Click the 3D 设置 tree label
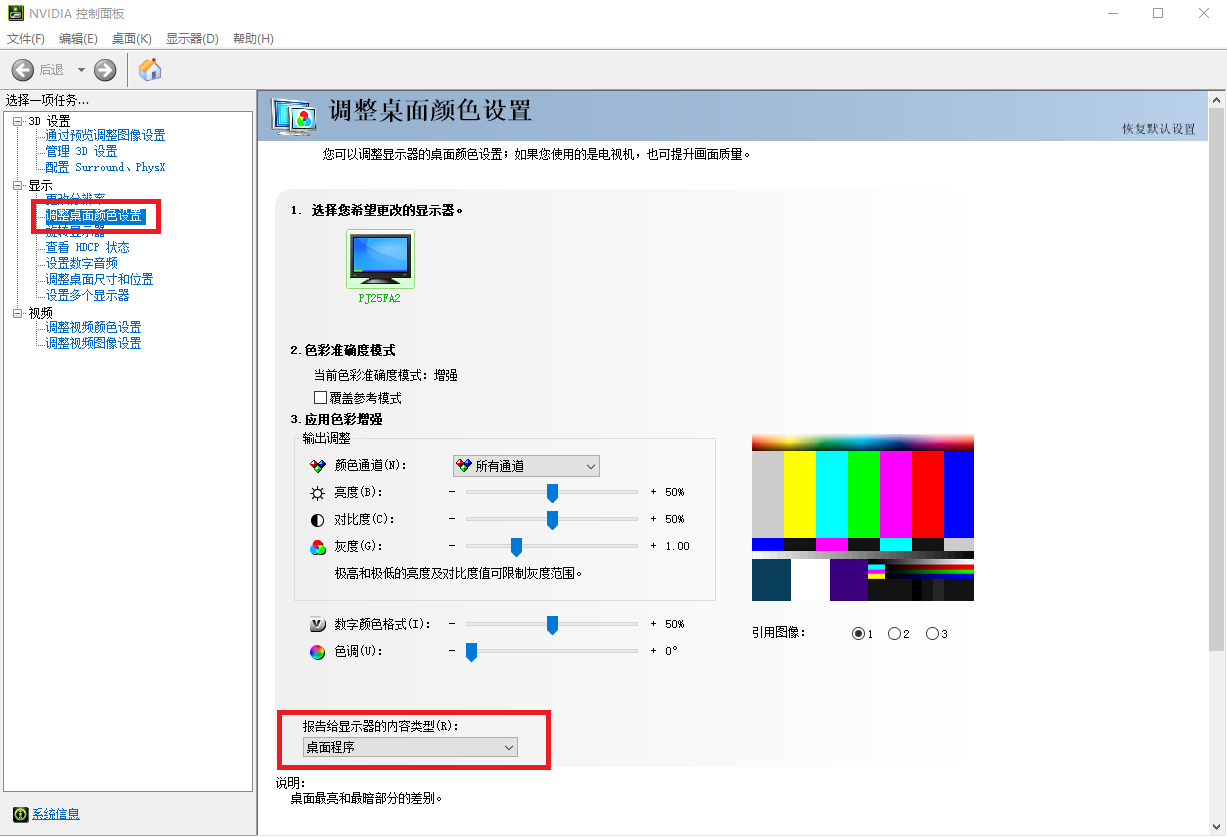 coord(49,121)
